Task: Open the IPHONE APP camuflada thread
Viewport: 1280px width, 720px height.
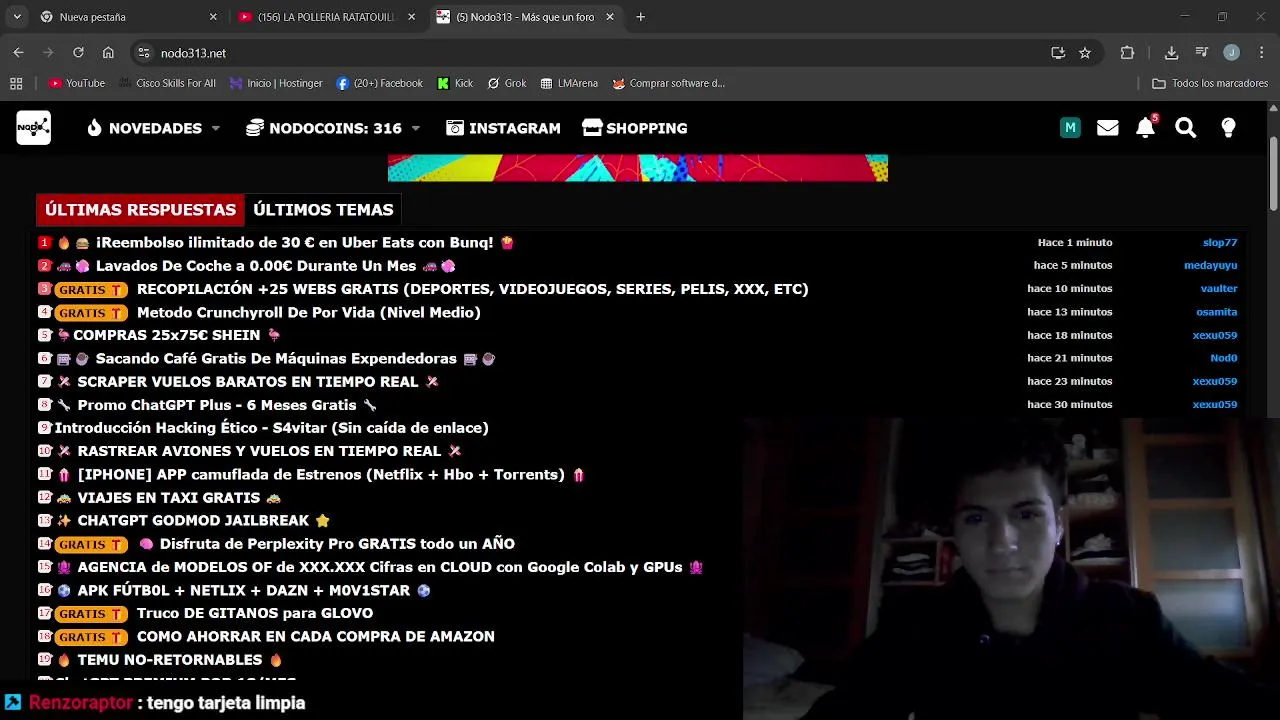Action: [321, 475]
